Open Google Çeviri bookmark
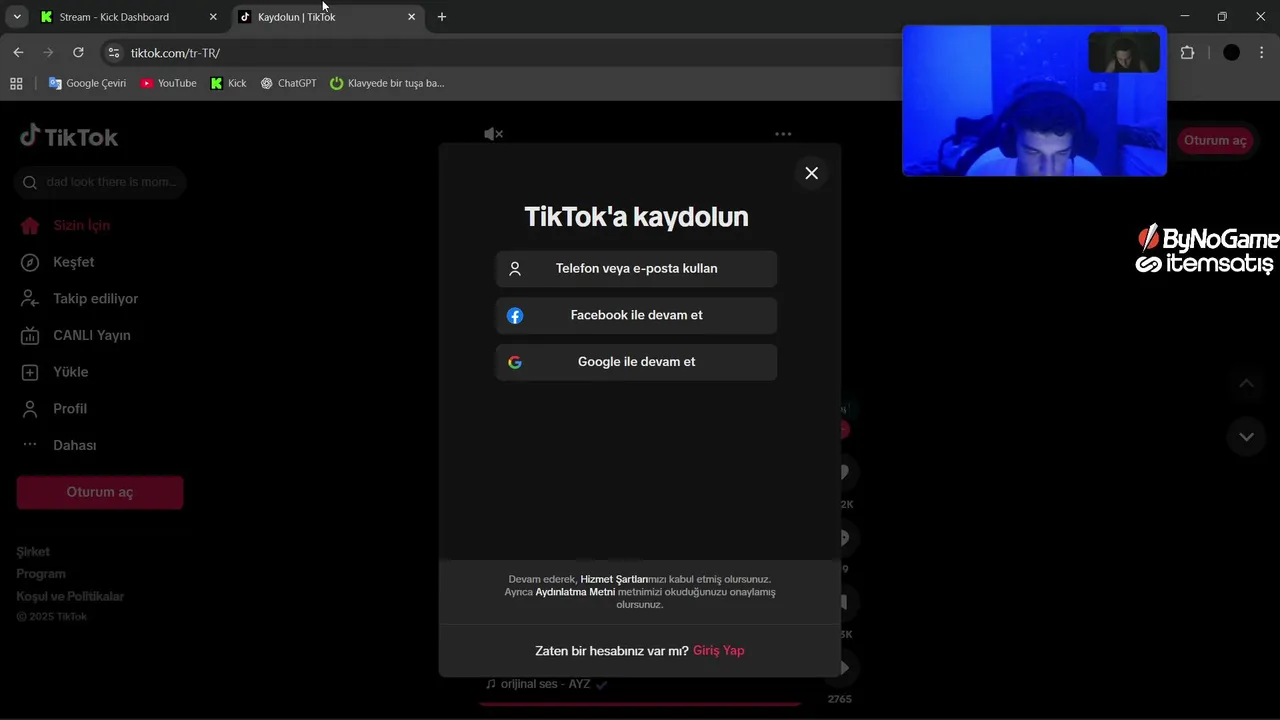The height and width of the screenshot is (720, 1280). tap(87, 84)
